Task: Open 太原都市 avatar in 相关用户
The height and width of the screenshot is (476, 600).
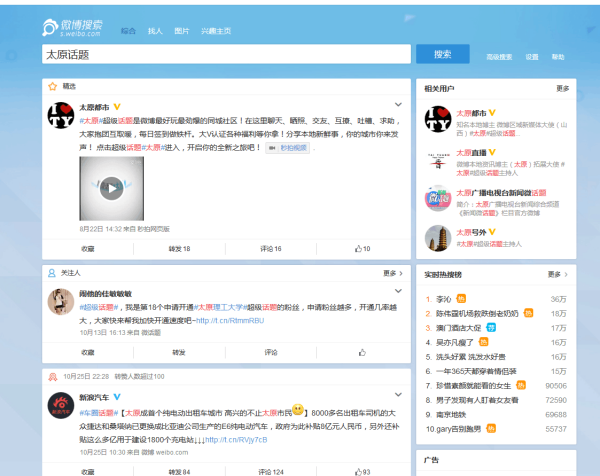Action: click(438, 119)
